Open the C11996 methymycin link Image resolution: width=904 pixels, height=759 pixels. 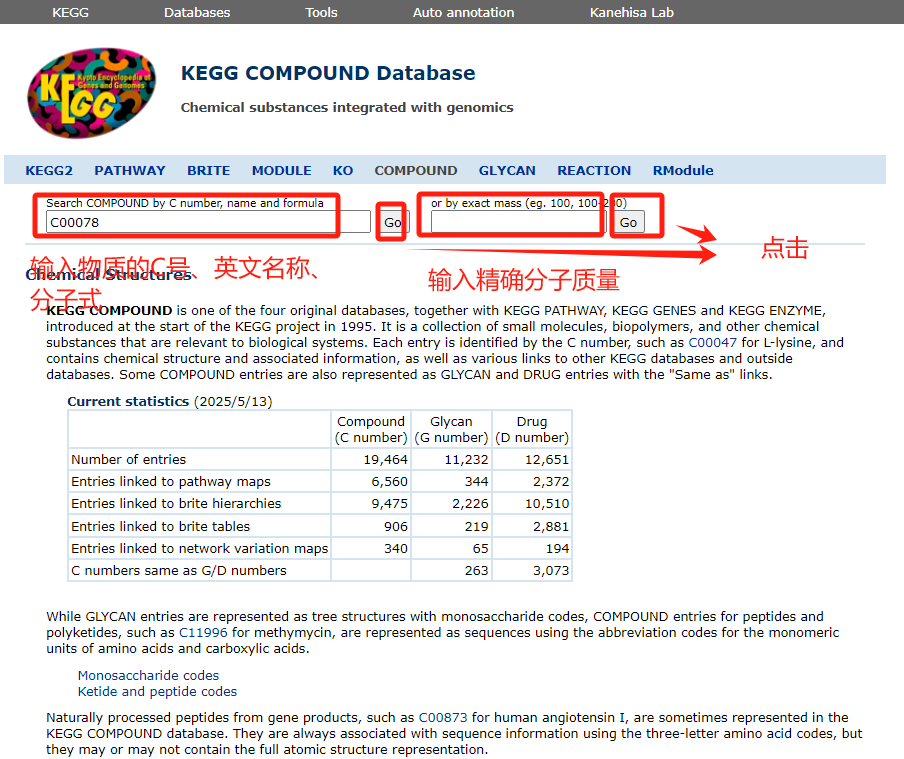tap(203, 633)
